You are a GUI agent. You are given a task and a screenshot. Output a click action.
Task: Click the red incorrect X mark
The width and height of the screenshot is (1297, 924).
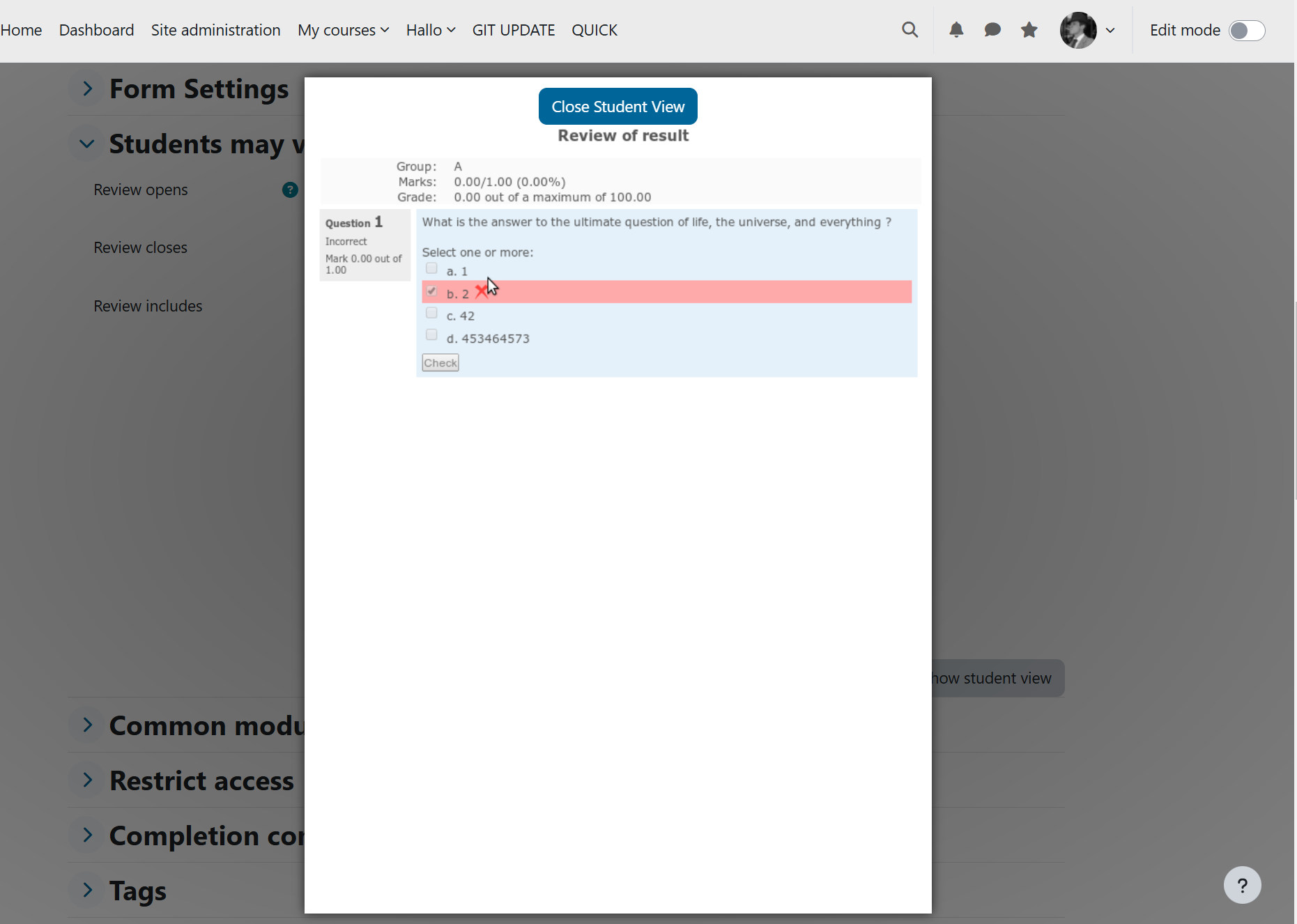(481, 292)
